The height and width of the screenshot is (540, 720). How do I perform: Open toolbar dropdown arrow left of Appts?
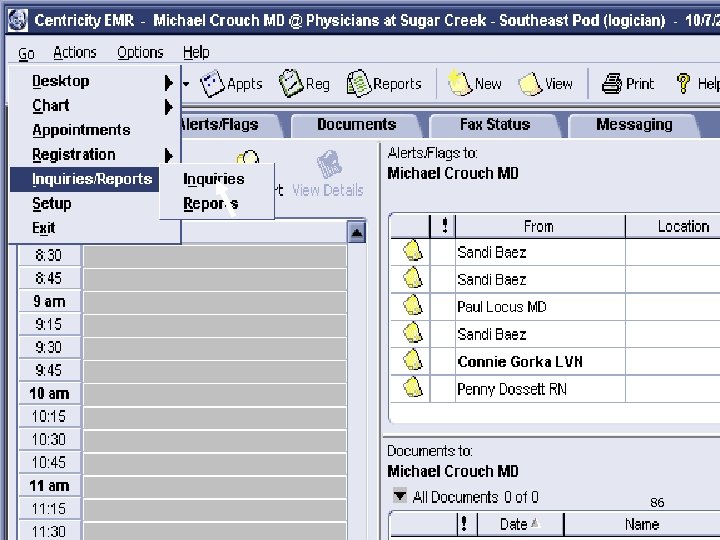186,84
